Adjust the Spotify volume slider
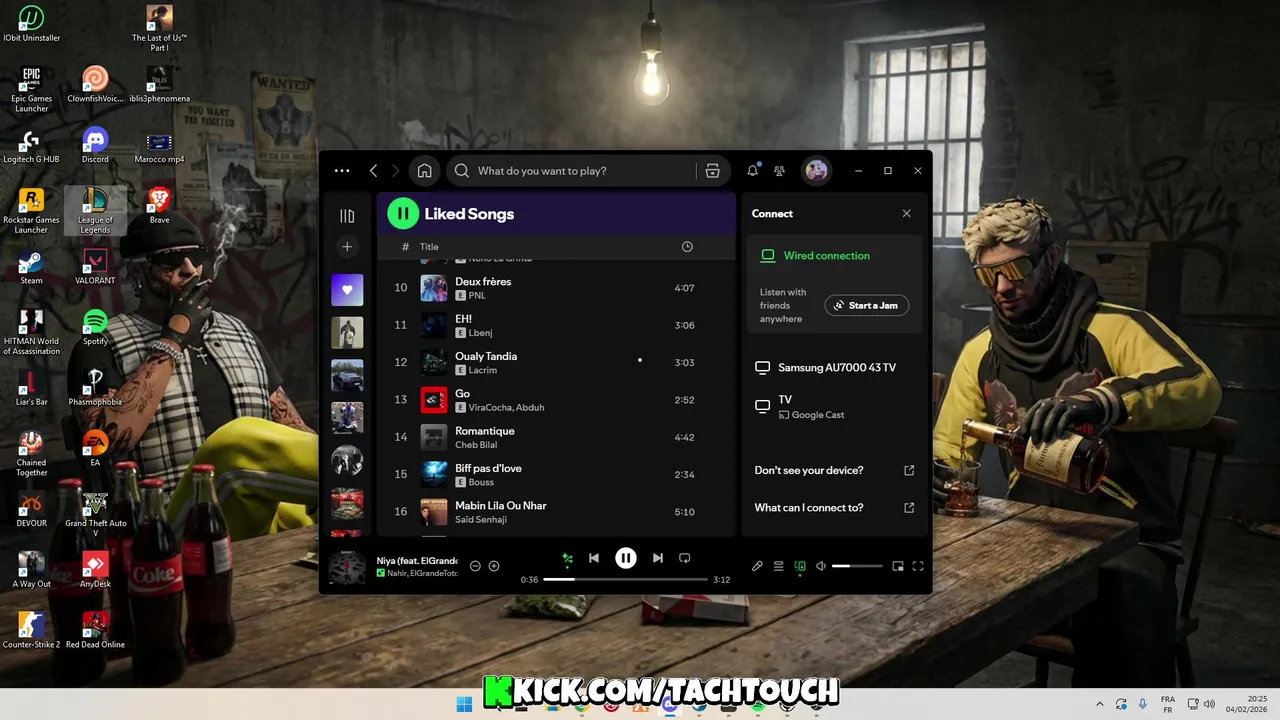1280x720 pixels. (857, 566)
